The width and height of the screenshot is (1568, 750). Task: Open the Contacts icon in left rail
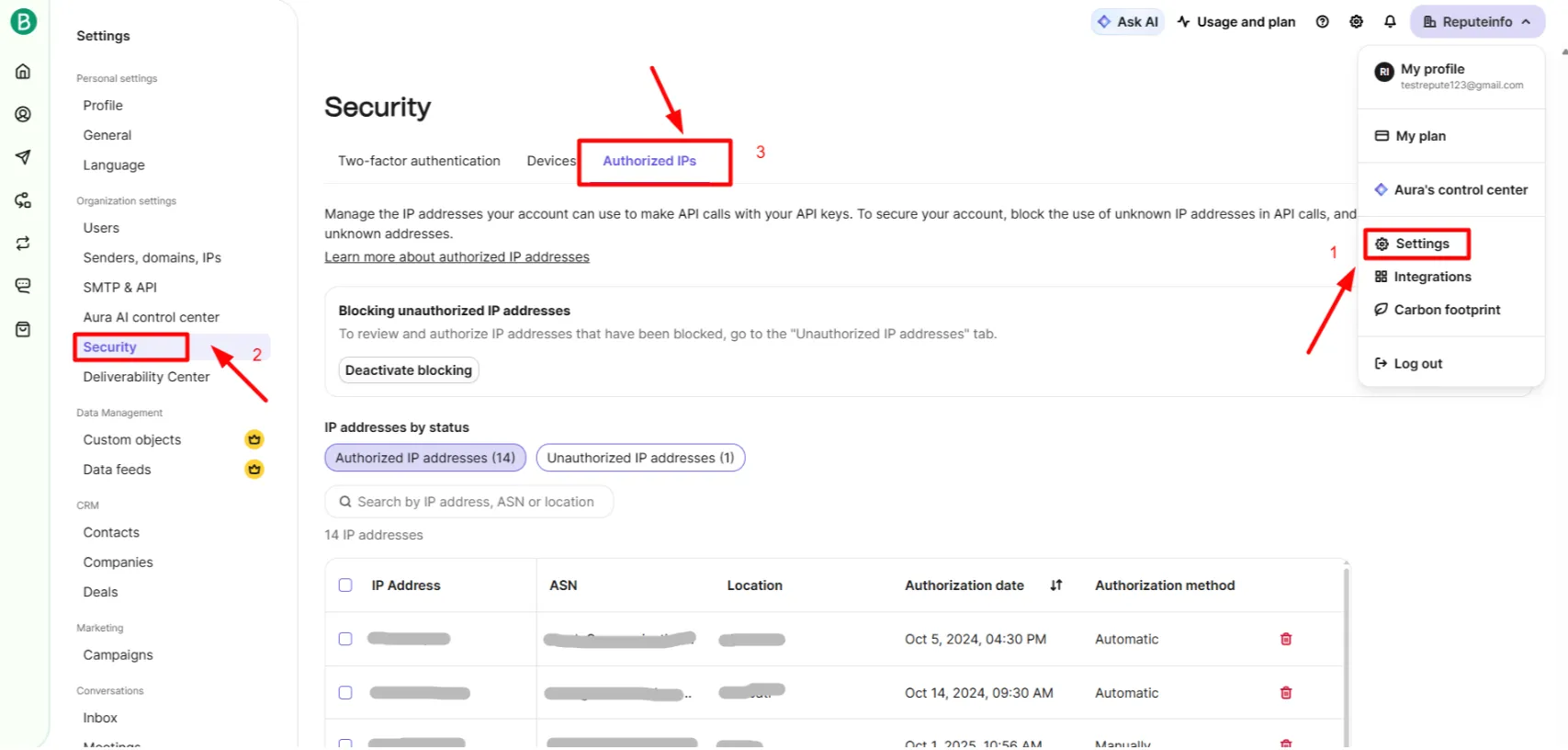click(x=23, y=114)
